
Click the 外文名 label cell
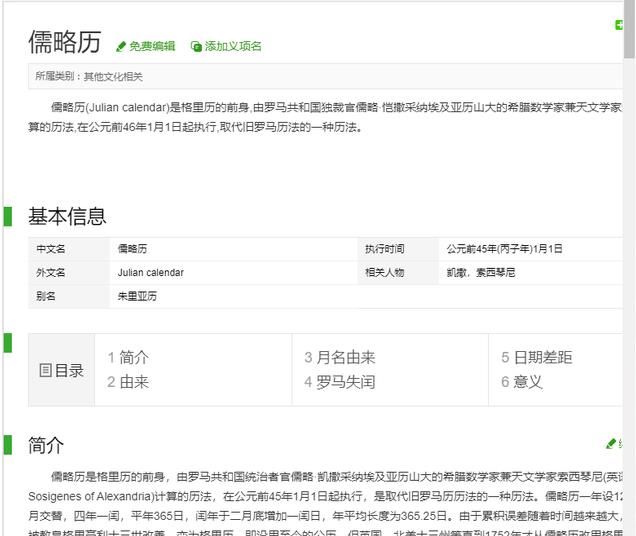coord(69,273)
